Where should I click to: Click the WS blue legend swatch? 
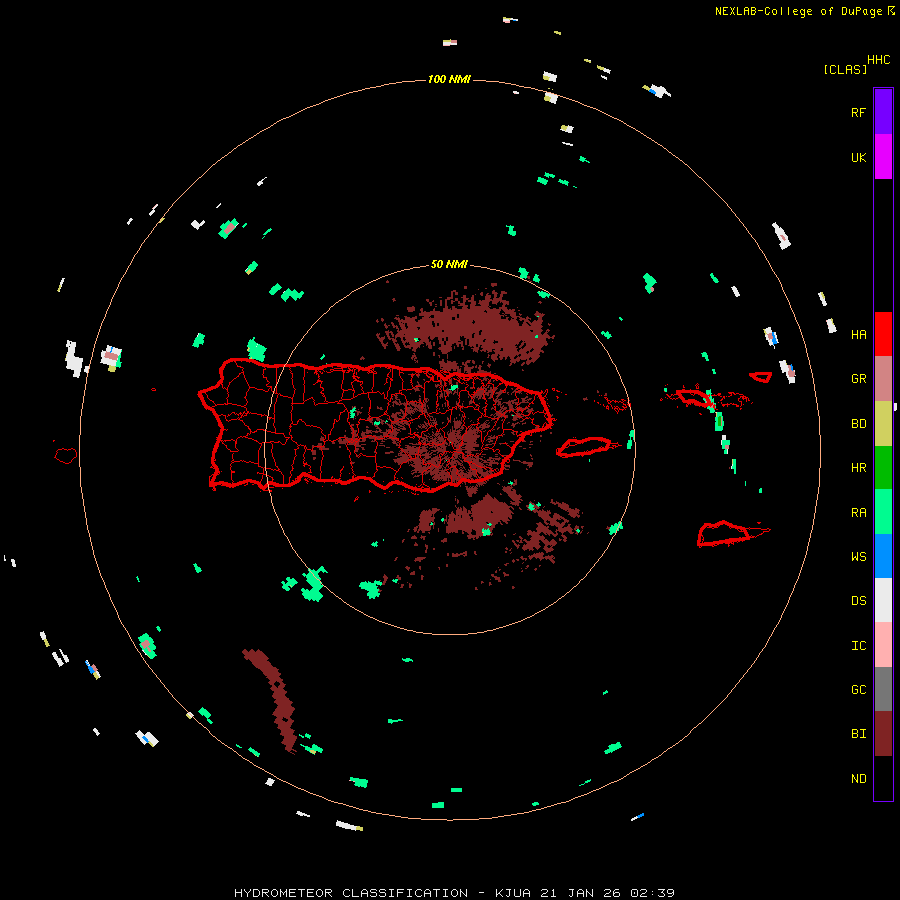(883, 556)
